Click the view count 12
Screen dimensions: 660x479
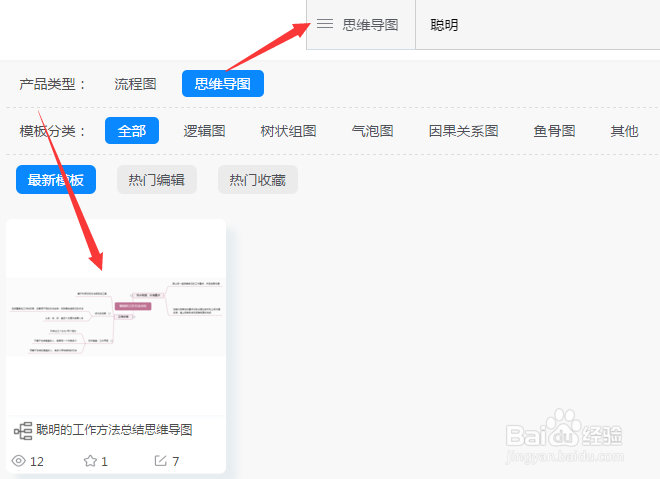click(37, 461)
